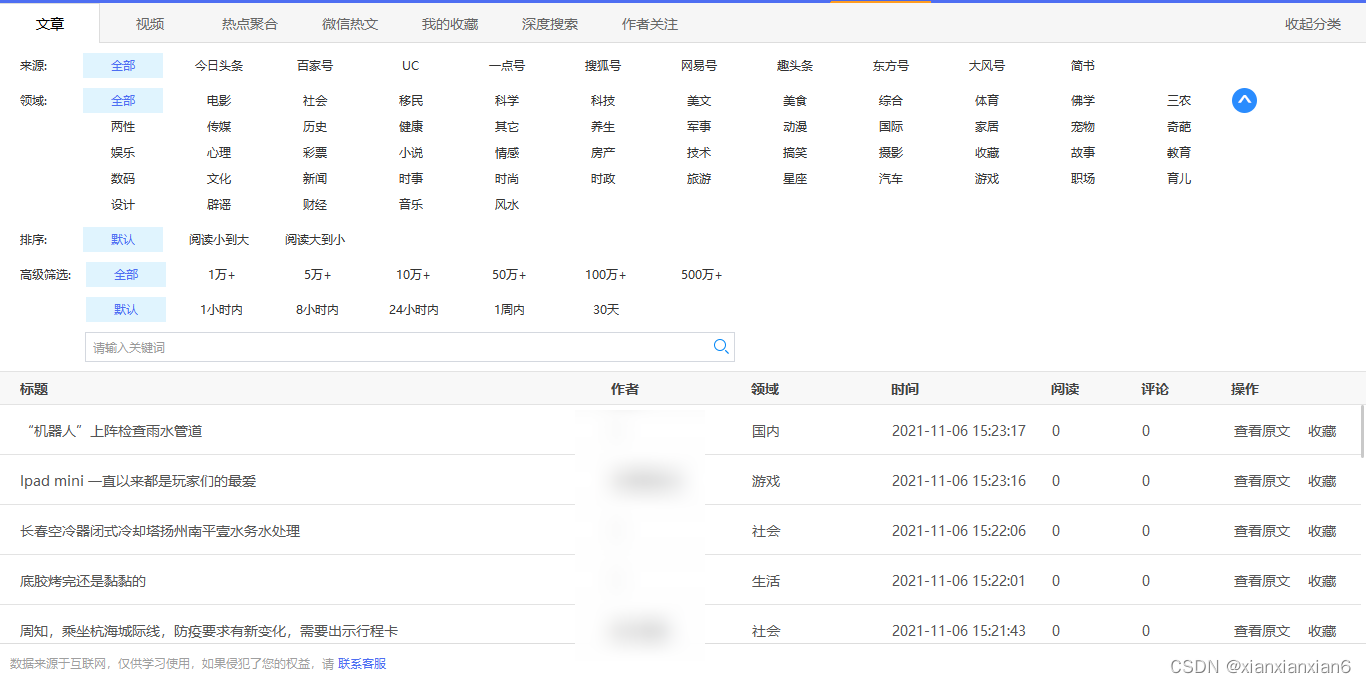Go to the 微信热文 tab
The image size is (1366, 683).
350,24
